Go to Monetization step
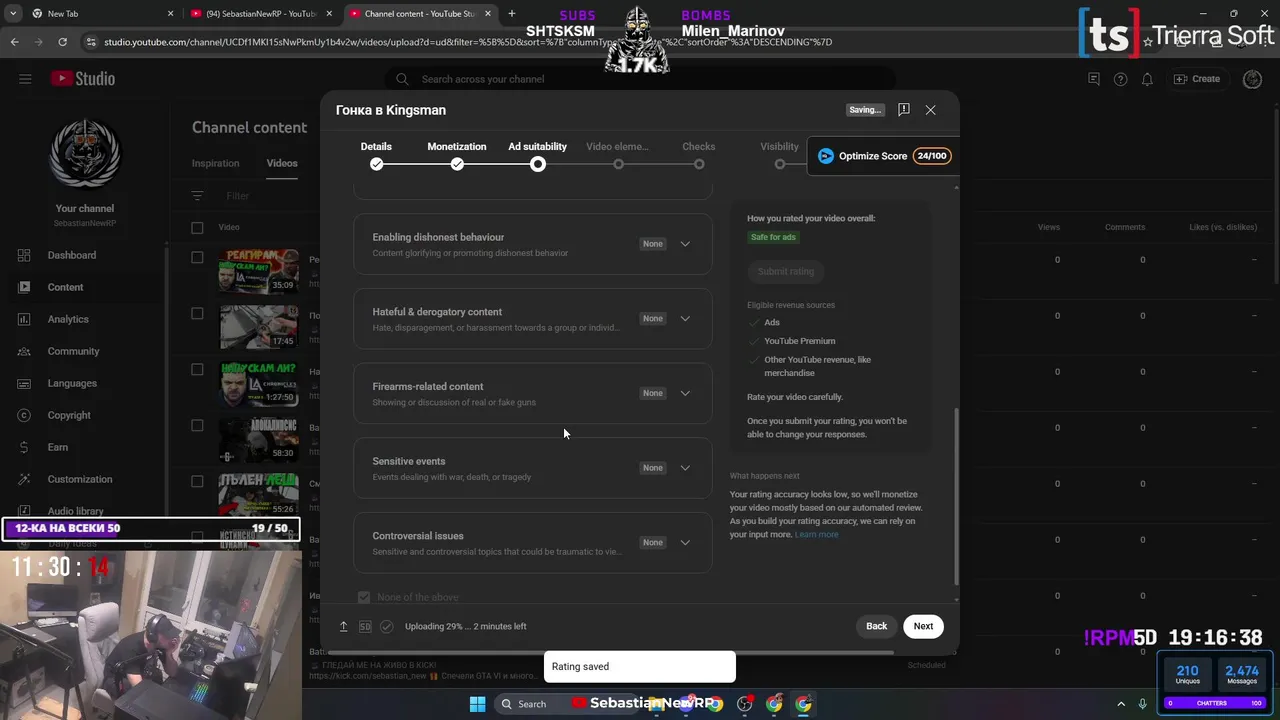The width and height of the screenshot is (1280, 720). tap(457, 155)
